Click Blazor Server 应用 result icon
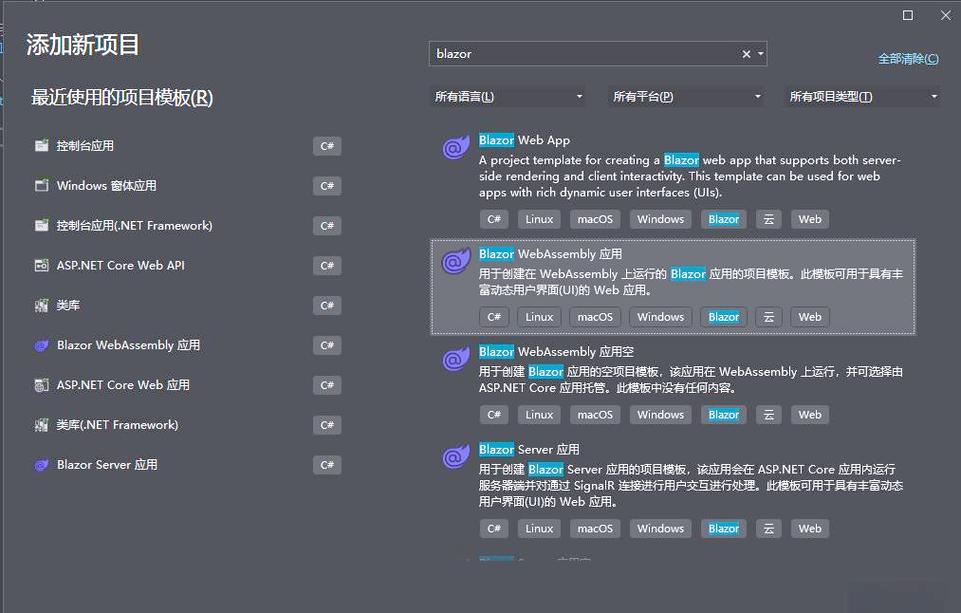 (x=455, y=457)
